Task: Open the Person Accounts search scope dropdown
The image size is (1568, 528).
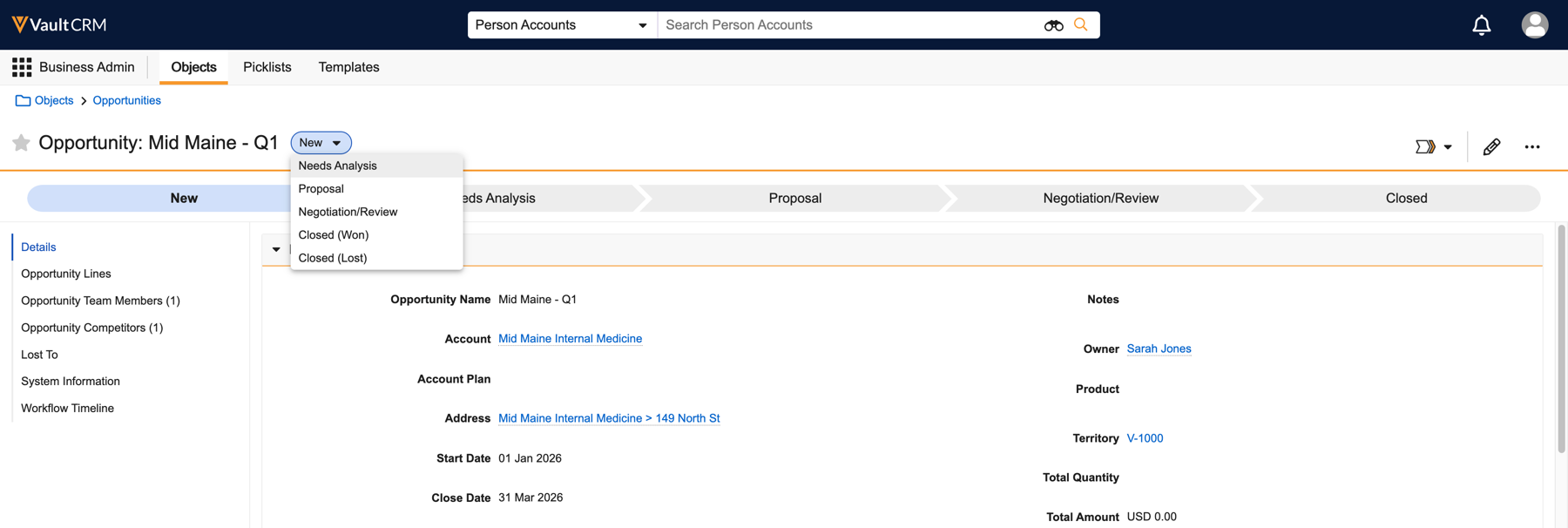Action: click(x=562, y=25)
